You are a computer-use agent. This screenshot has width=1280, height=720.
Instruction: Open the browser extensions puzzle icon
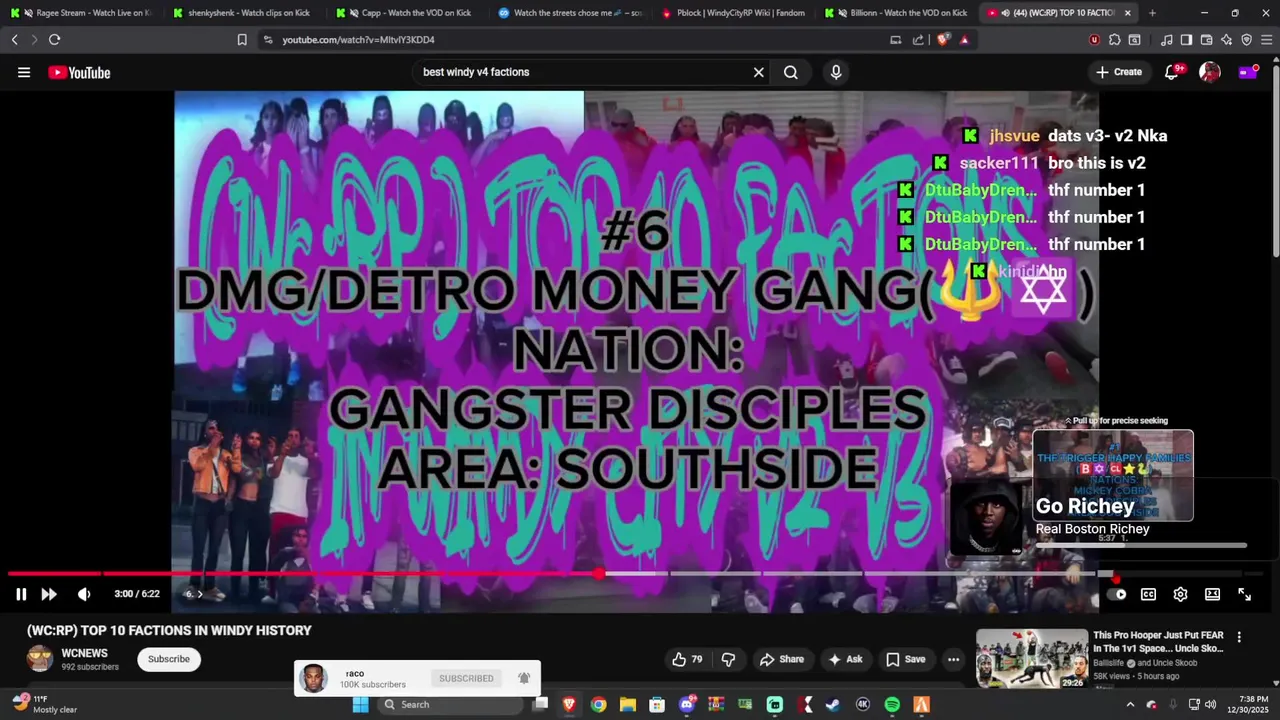pos(1115,40)
